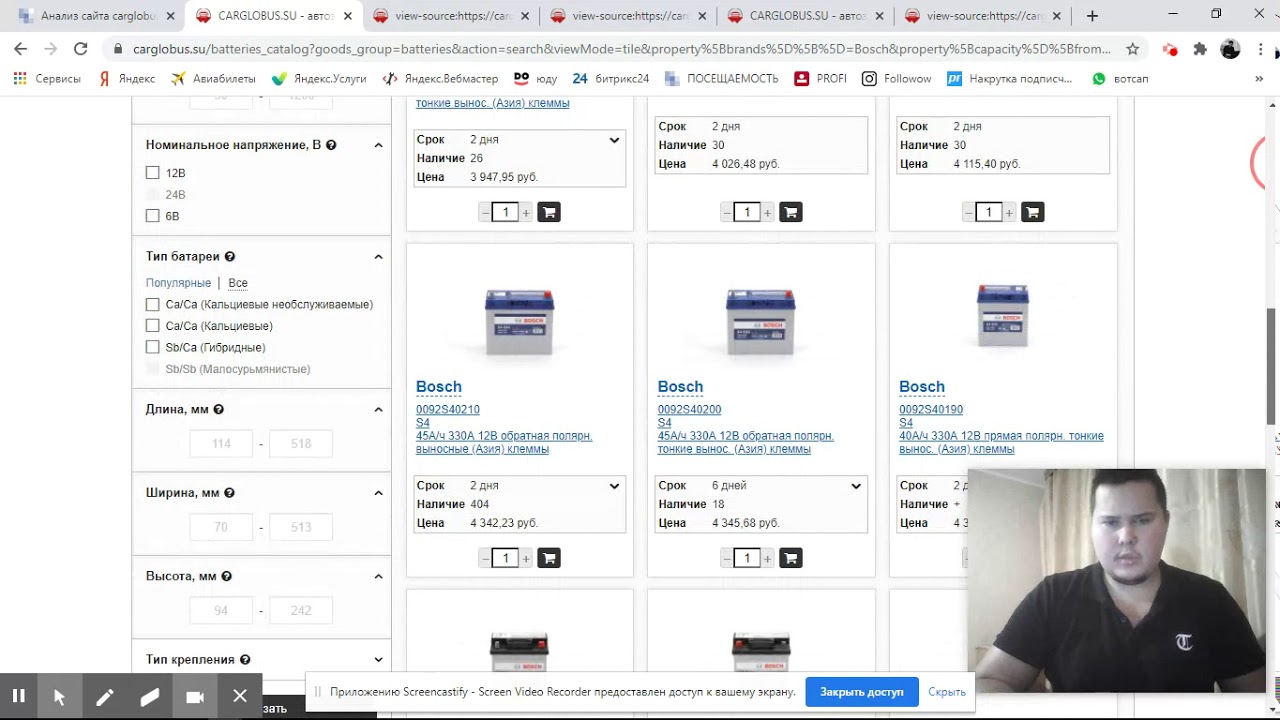Click help icon next to Высота, мм
1280x720 pixels.
pos(227,576)
